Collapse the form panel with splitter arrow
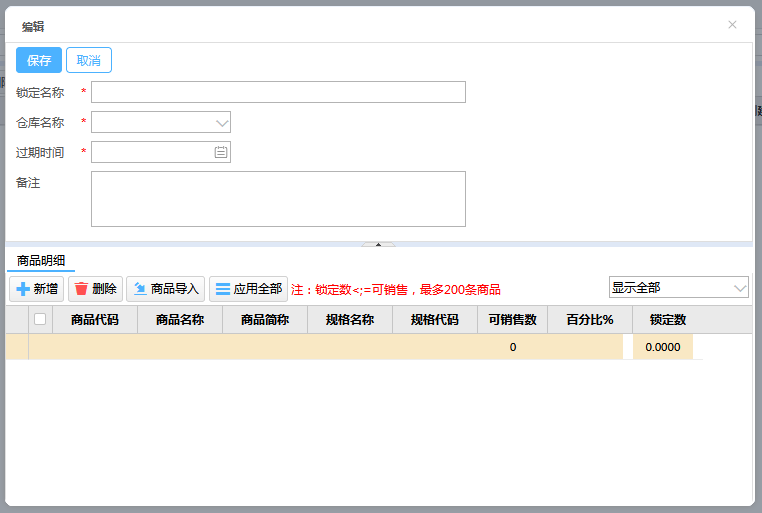762x513 pixels. 378,244
